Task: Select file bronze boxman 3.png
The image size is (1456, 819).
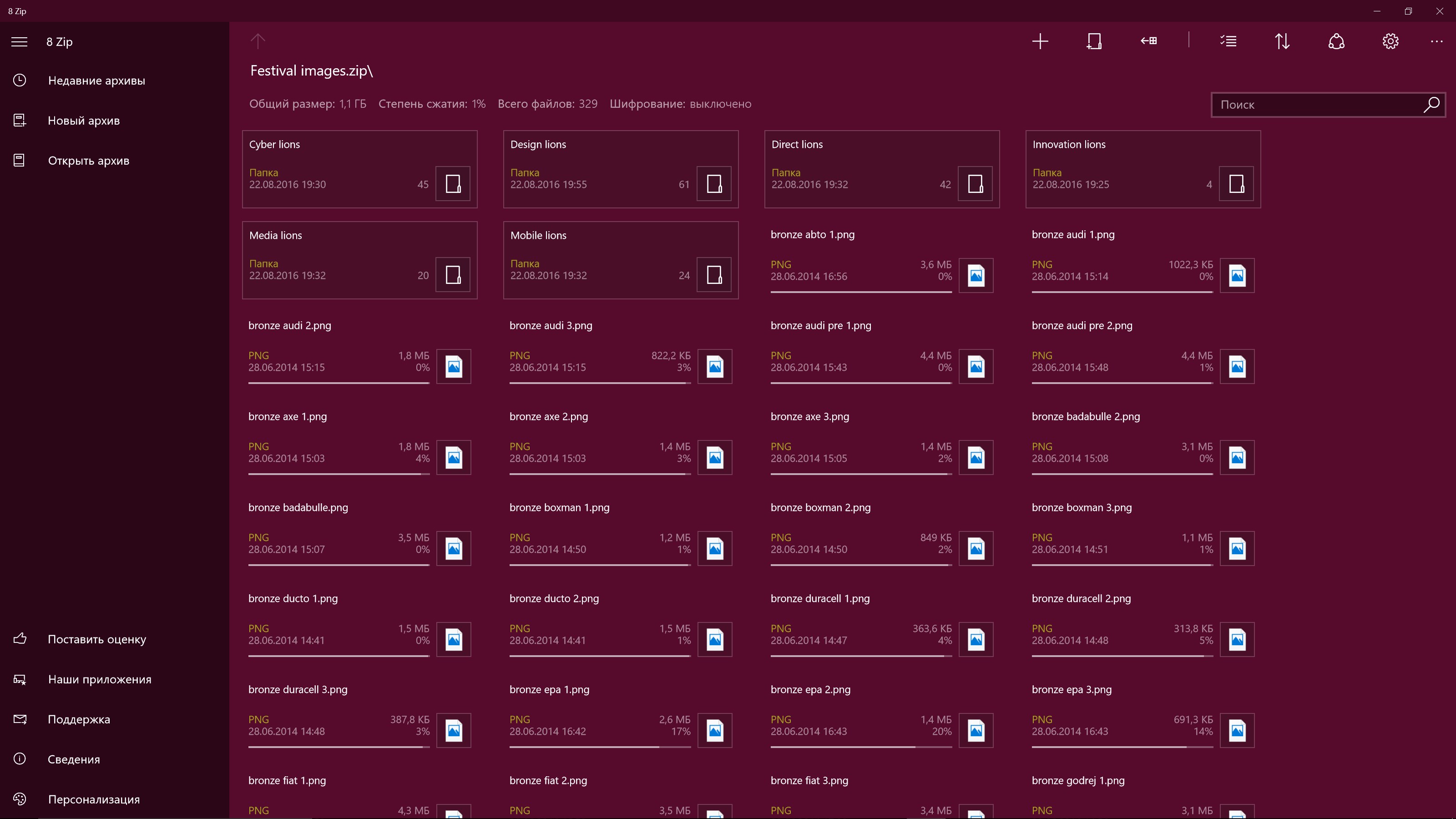Action: [x=1143, y=533]
